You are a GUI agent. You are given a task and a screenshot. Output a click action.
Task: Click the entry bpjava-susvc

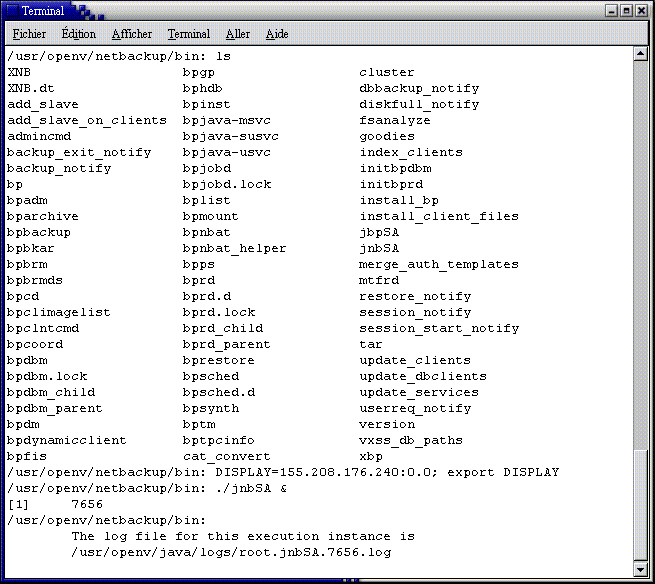(231, 137)
